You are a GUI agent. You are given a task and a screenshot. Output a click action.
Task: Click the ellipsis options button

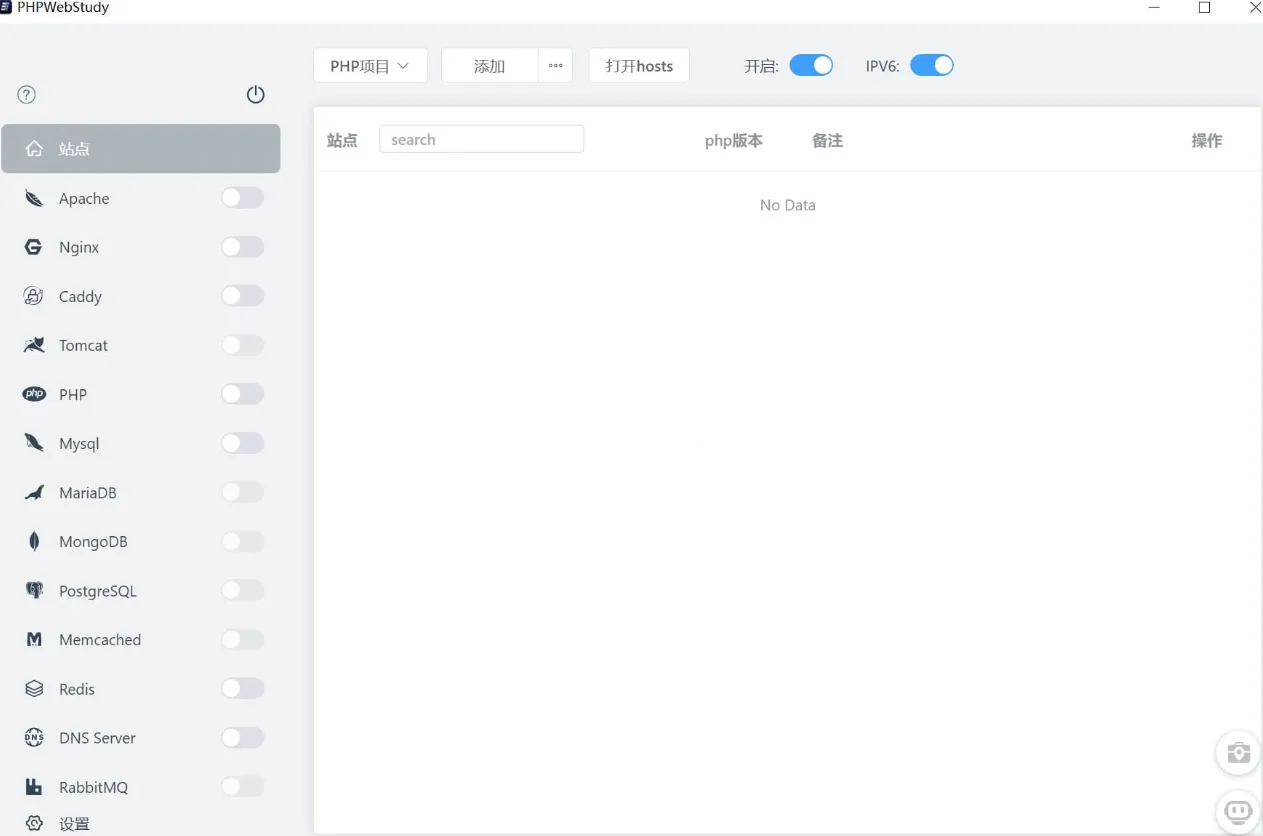555,64
